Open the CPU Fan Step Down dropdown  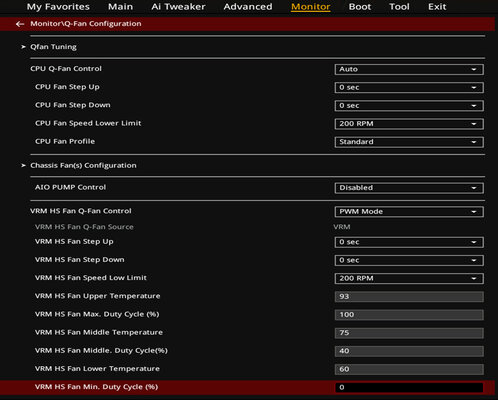[x=409, y=106]
